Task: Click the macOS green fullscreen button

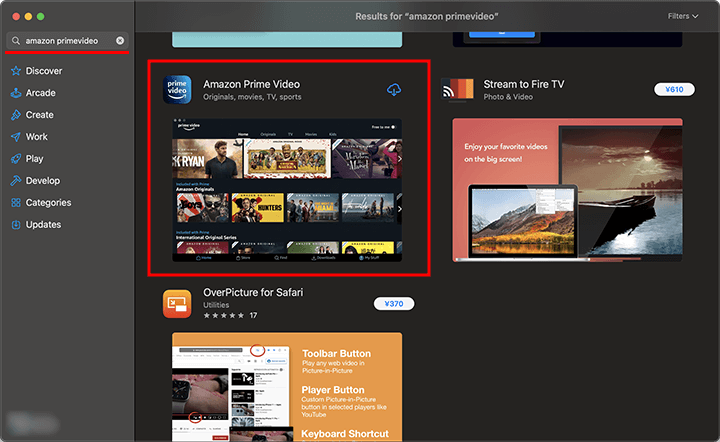Action: point(40,17)
